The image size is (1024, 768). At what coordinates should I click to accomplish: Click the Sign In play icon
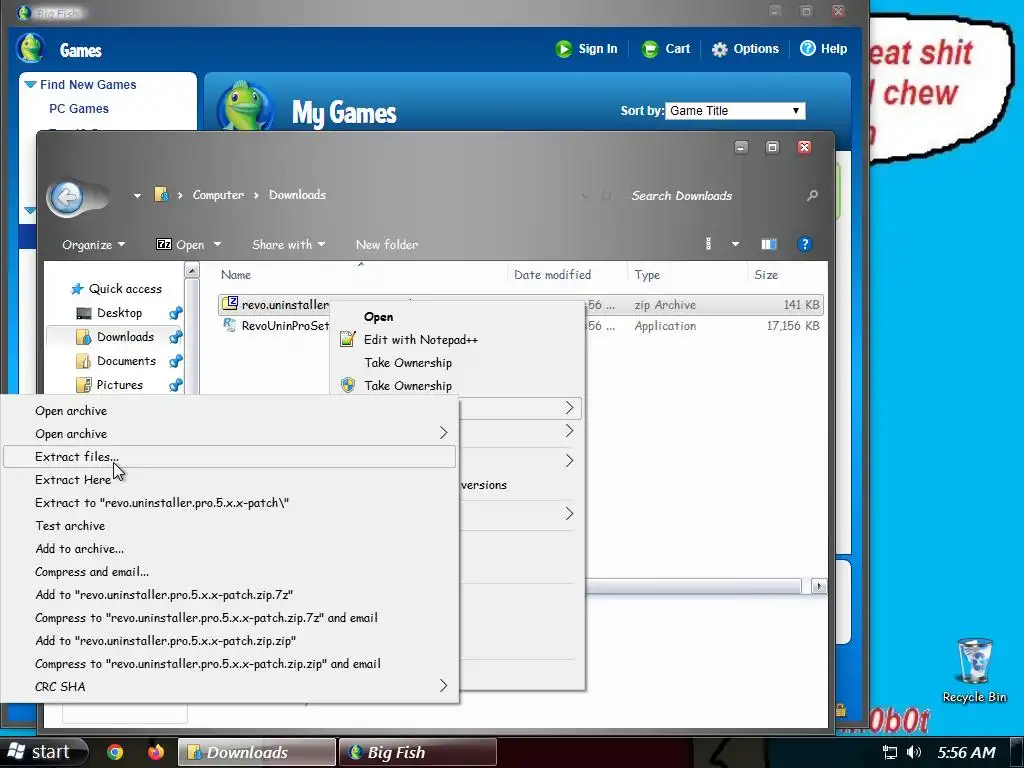tap(563, 49)
